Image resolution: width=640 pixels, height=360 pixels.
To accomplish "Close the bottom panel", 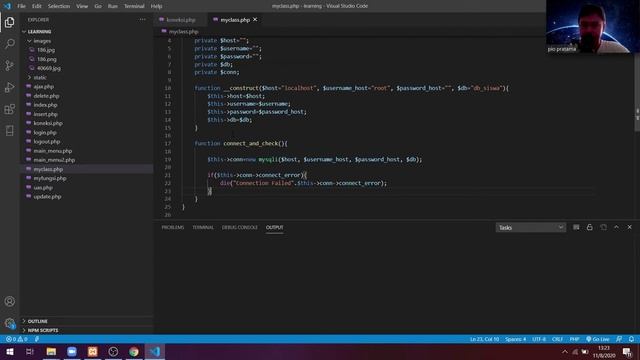I will click(629, 227).
